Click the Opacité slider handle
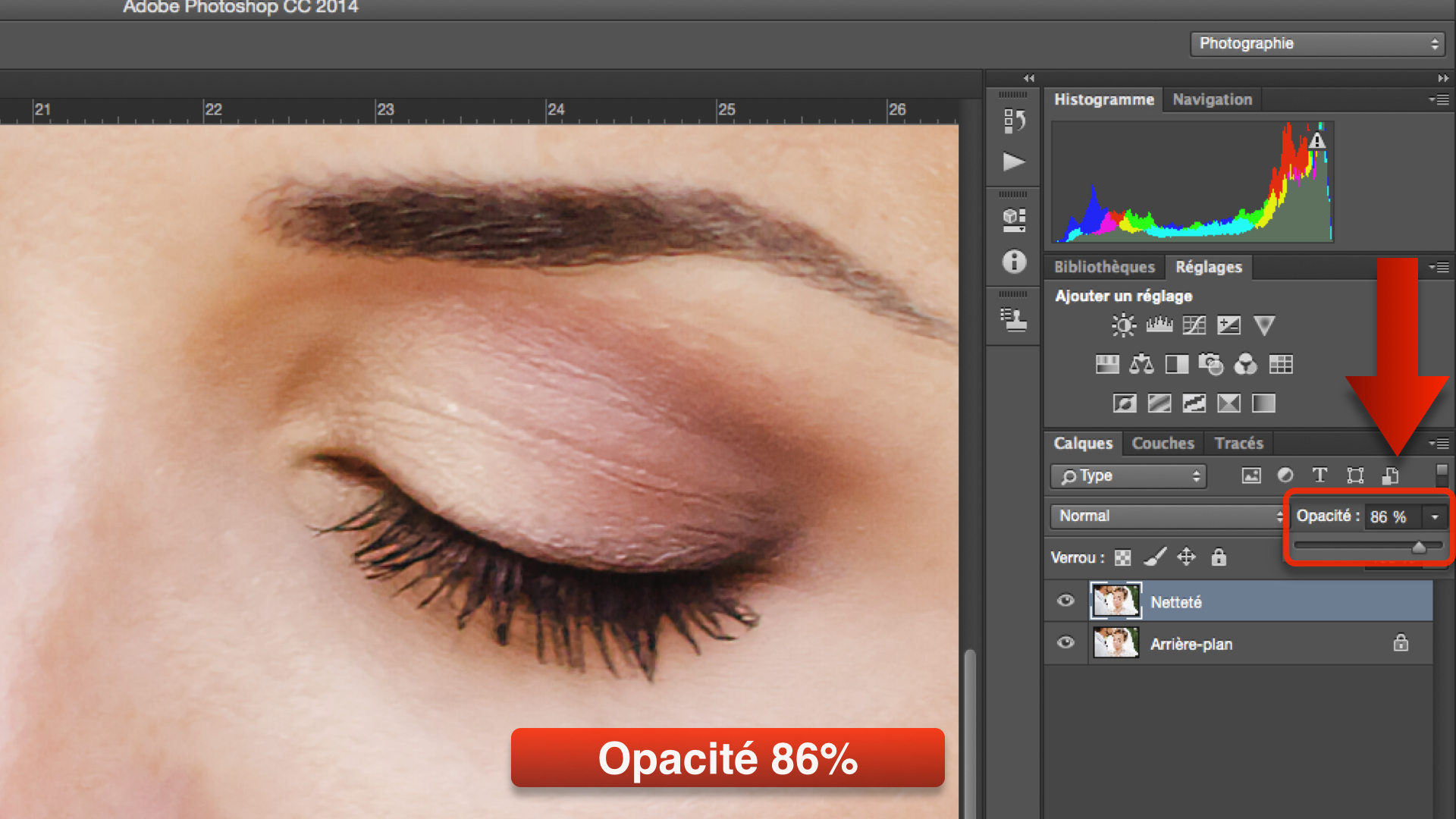 click(x=1419, y=547)
